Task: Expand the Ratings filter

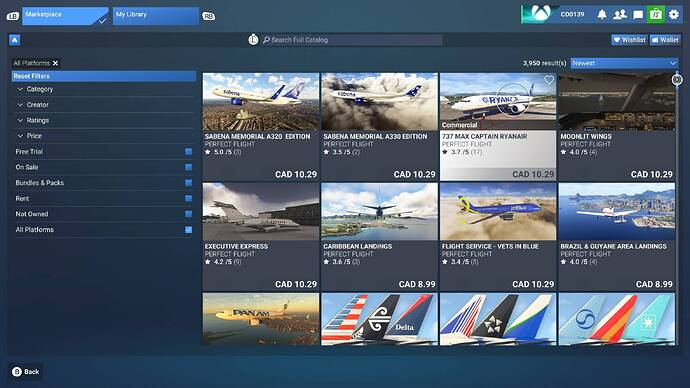Action: click(104, 121)
